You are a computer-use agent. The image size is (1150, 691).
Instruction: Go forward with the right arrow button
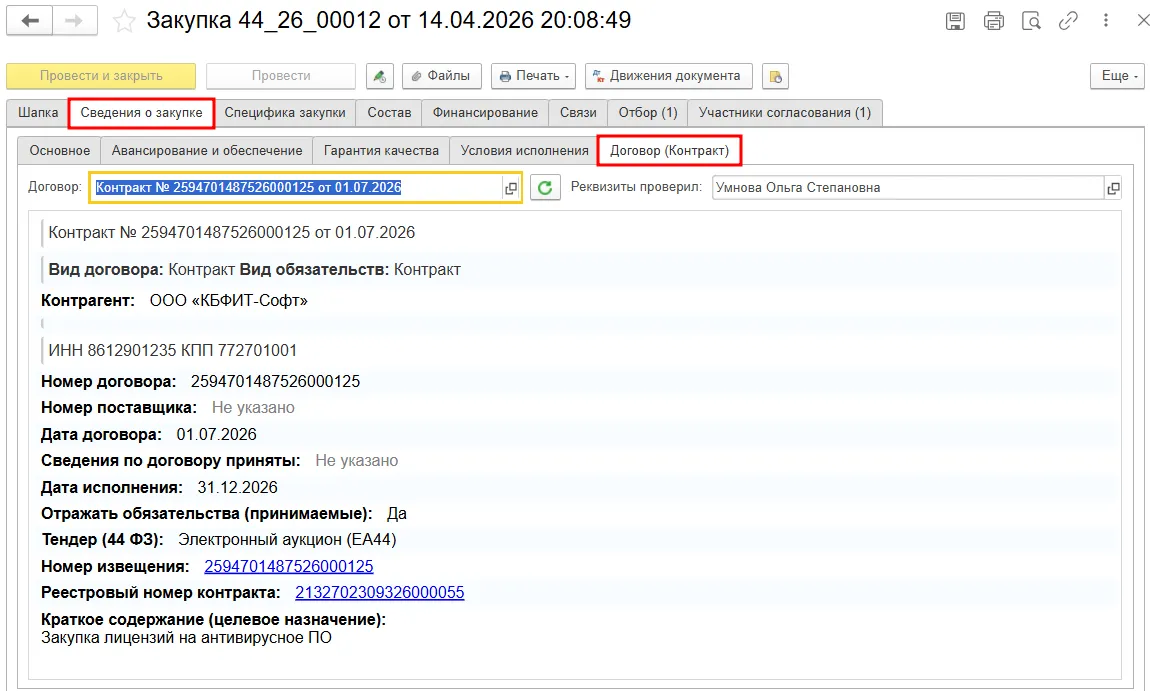[75, 21]
